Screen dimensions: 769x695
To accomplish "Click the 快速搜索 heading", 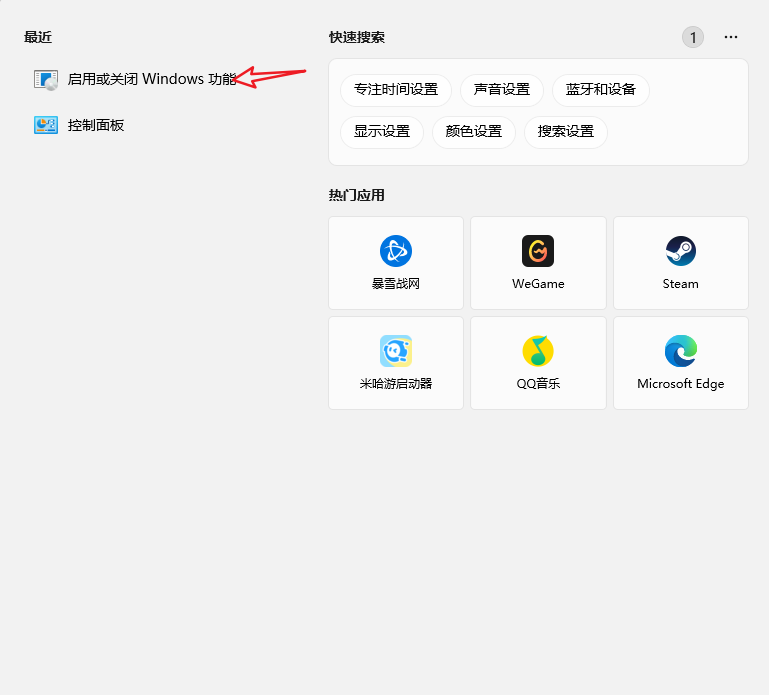I will click(357, 37).
